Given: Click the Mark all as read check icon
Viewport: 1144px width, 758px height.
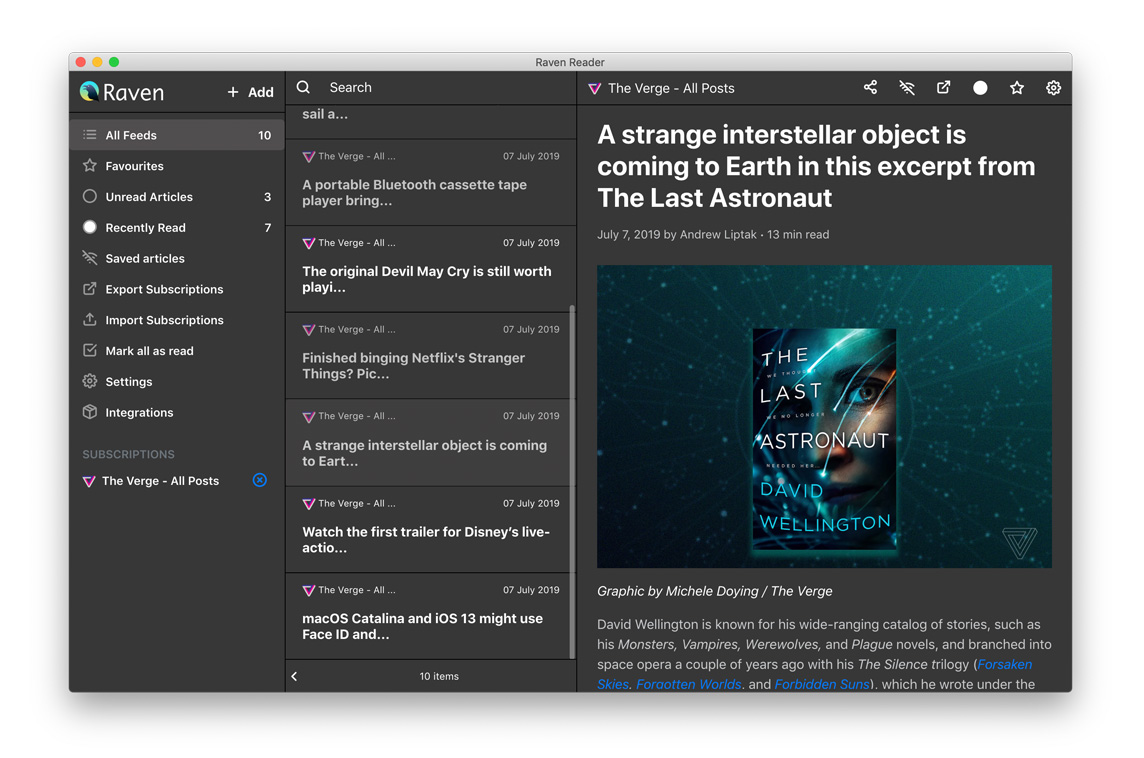Looking at the screenshot, I should (90, 350).
